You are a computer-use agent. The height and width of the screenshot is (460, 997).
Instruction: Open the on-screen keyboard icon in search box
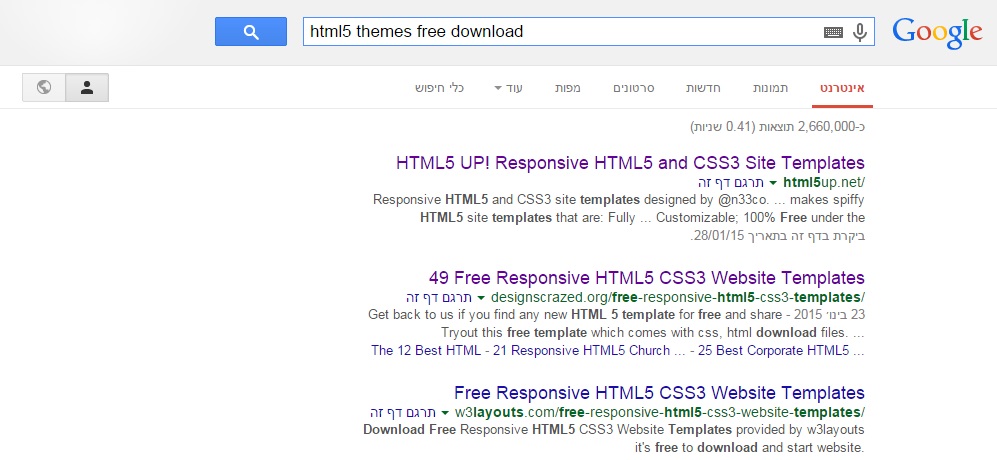click(x=833, y=32)
